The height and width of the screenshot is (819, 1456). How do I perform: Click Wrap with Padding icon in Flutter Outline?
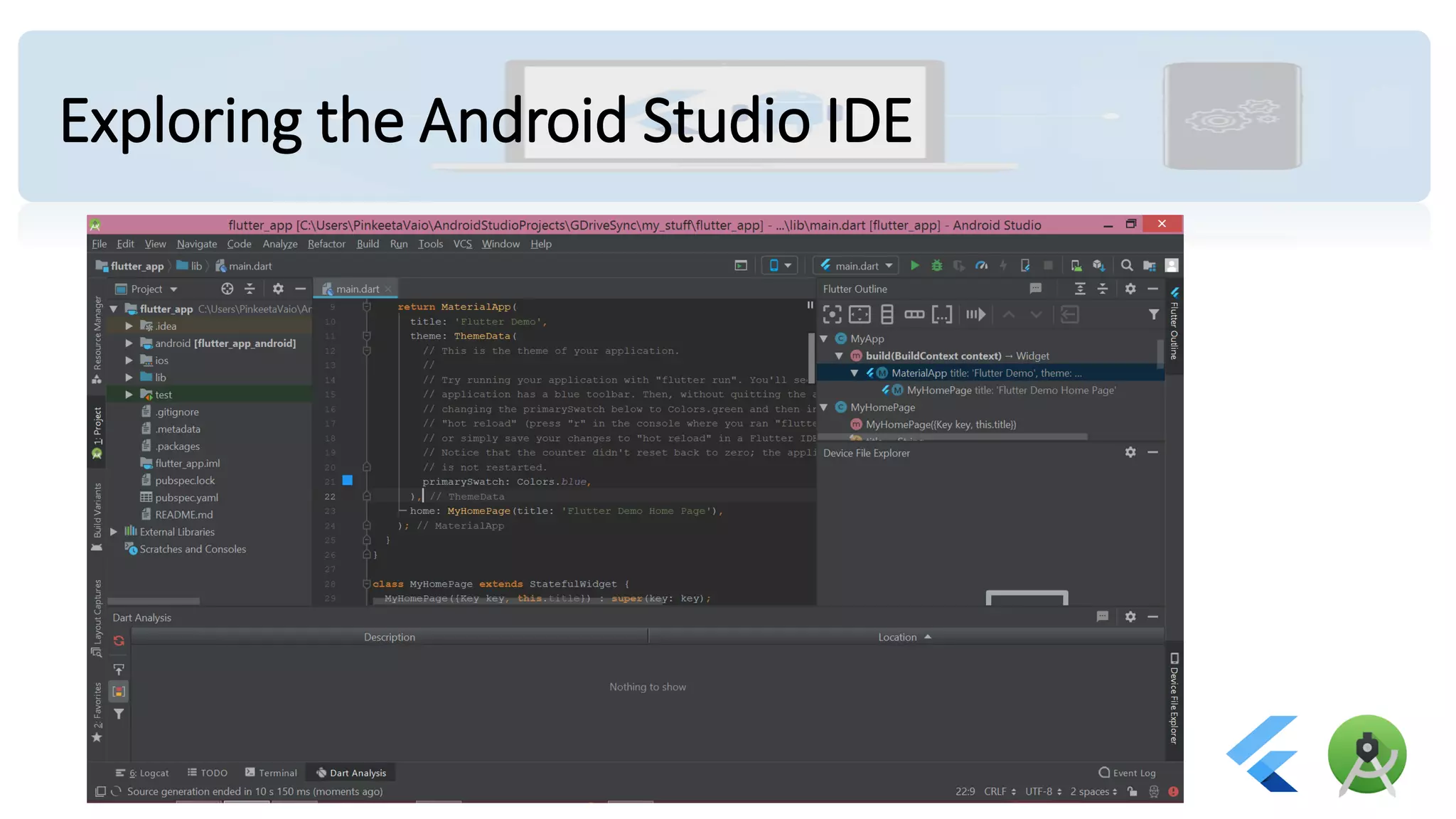(860, 314)
